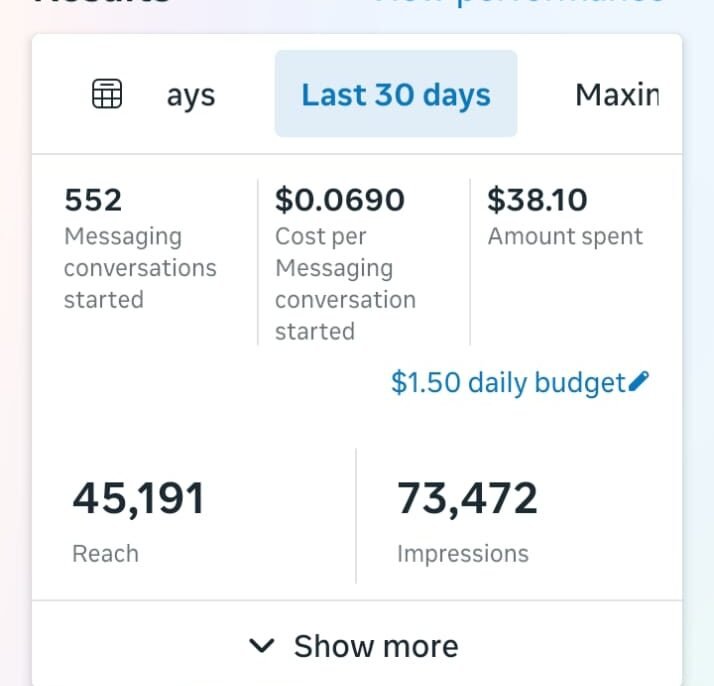Click the $0.0690 cost value
This screenshot has height=686, width=714.
pyautogui.click(x=340, y=200)
